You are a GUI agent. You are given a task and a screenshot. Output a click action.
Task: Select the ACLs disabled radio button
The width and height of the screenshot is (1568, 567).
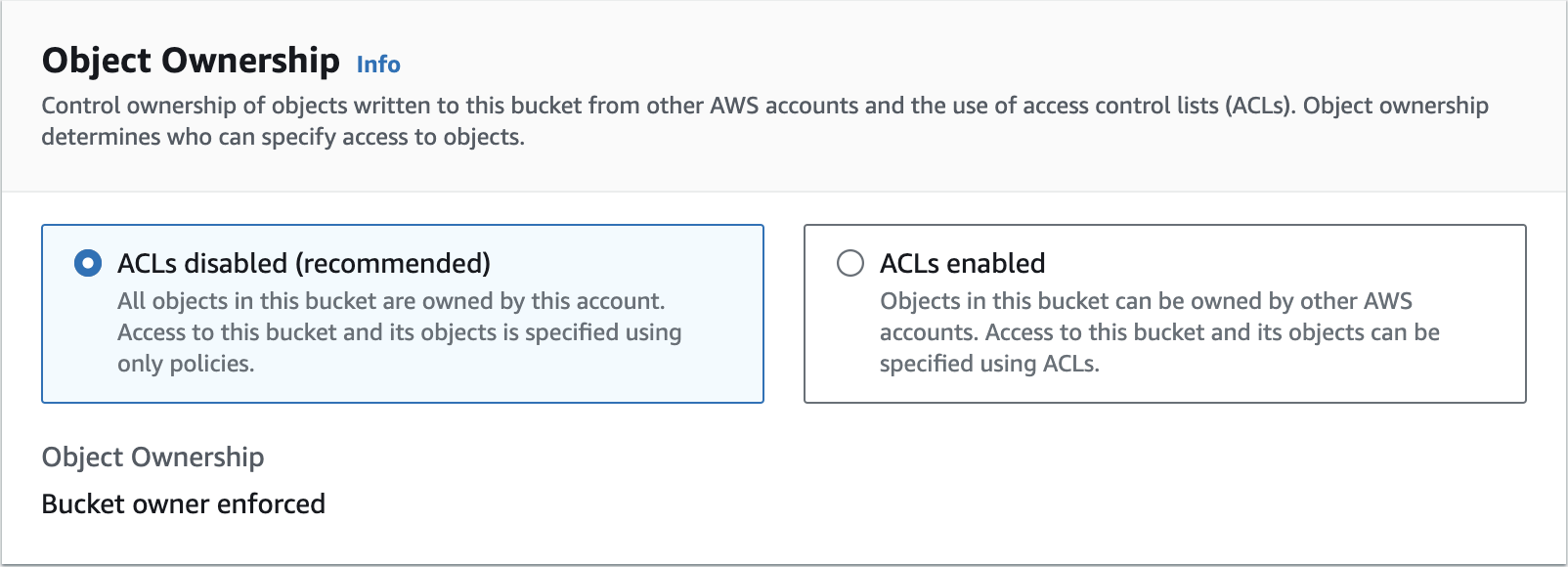click(88, 263)
